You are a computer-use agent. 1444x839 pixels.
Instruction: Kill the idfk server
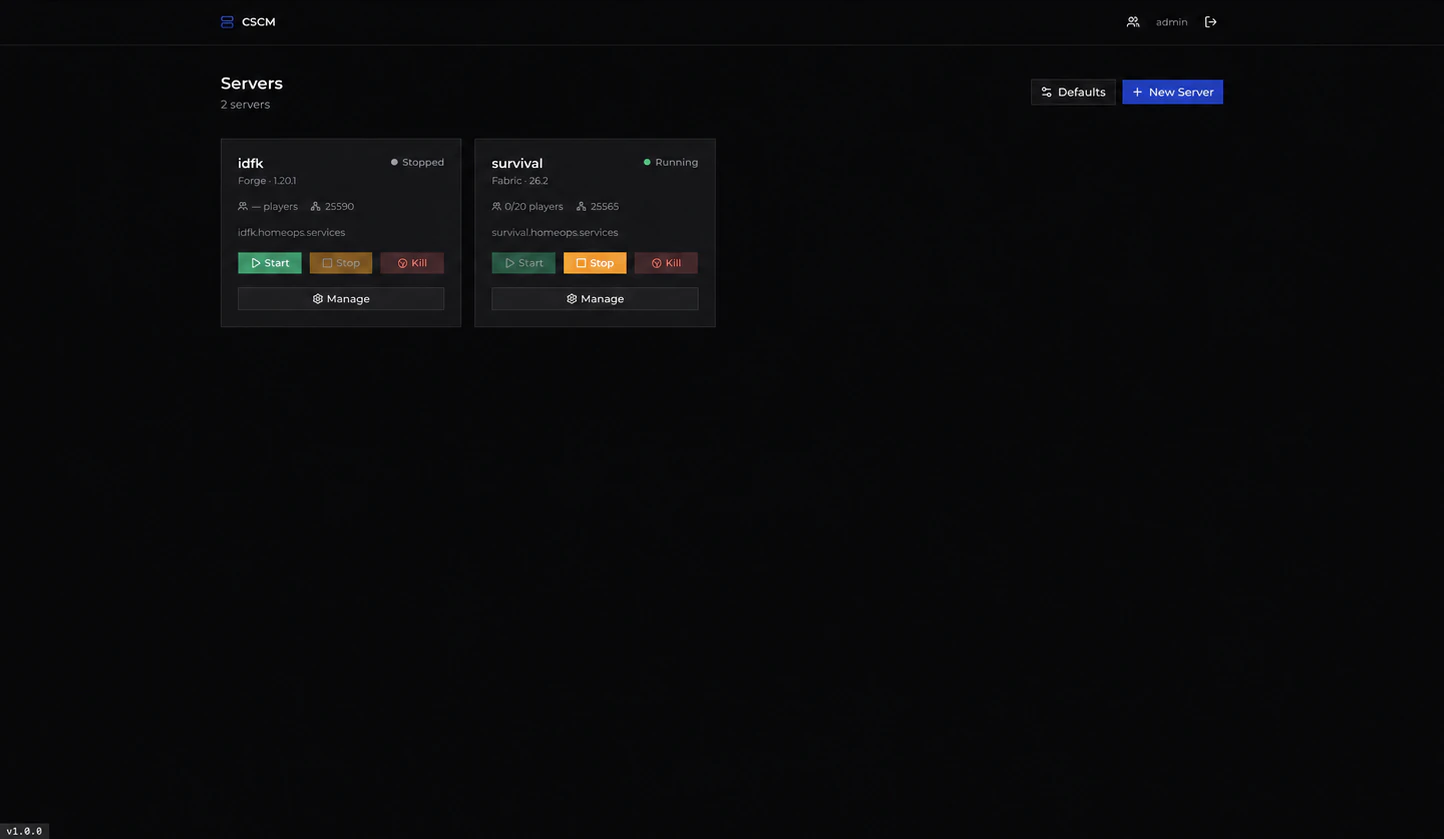pyautogui.click(x=412, y=263)
